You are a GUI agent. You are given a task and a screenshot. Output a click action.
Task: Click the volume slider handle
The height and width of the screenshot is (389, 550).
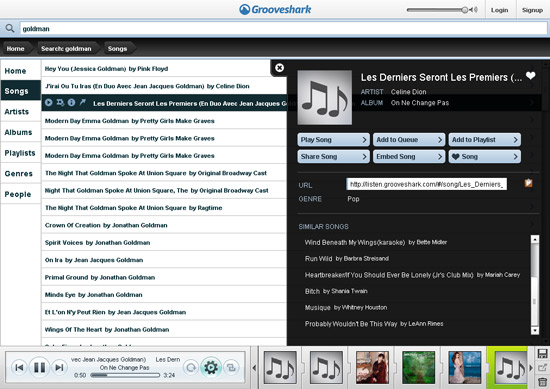pos(464,10)
